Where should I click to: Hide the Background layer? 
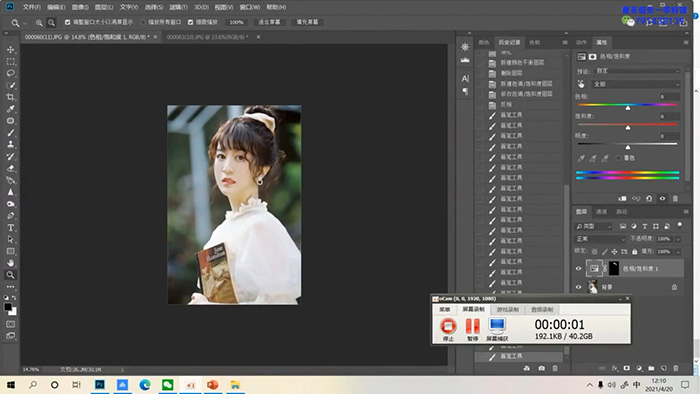(x=579, y=287)
